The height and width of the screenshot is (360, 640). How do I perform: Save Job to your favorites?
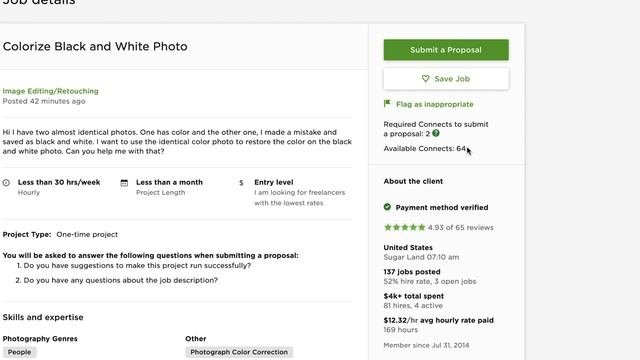pos(446,79)
